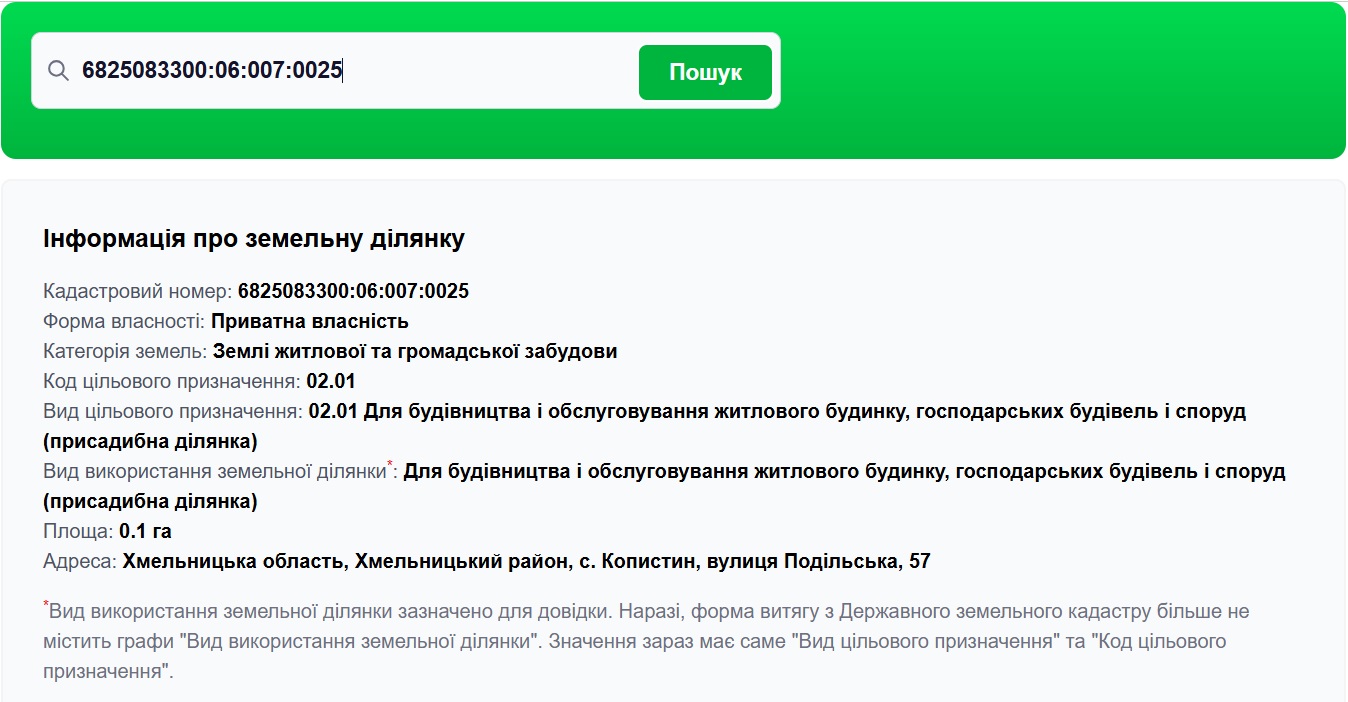Viewport: 1348px width, 702px height.
Task: Click the Інформація про земельну ділянку heading
Action: click(253, 239)
